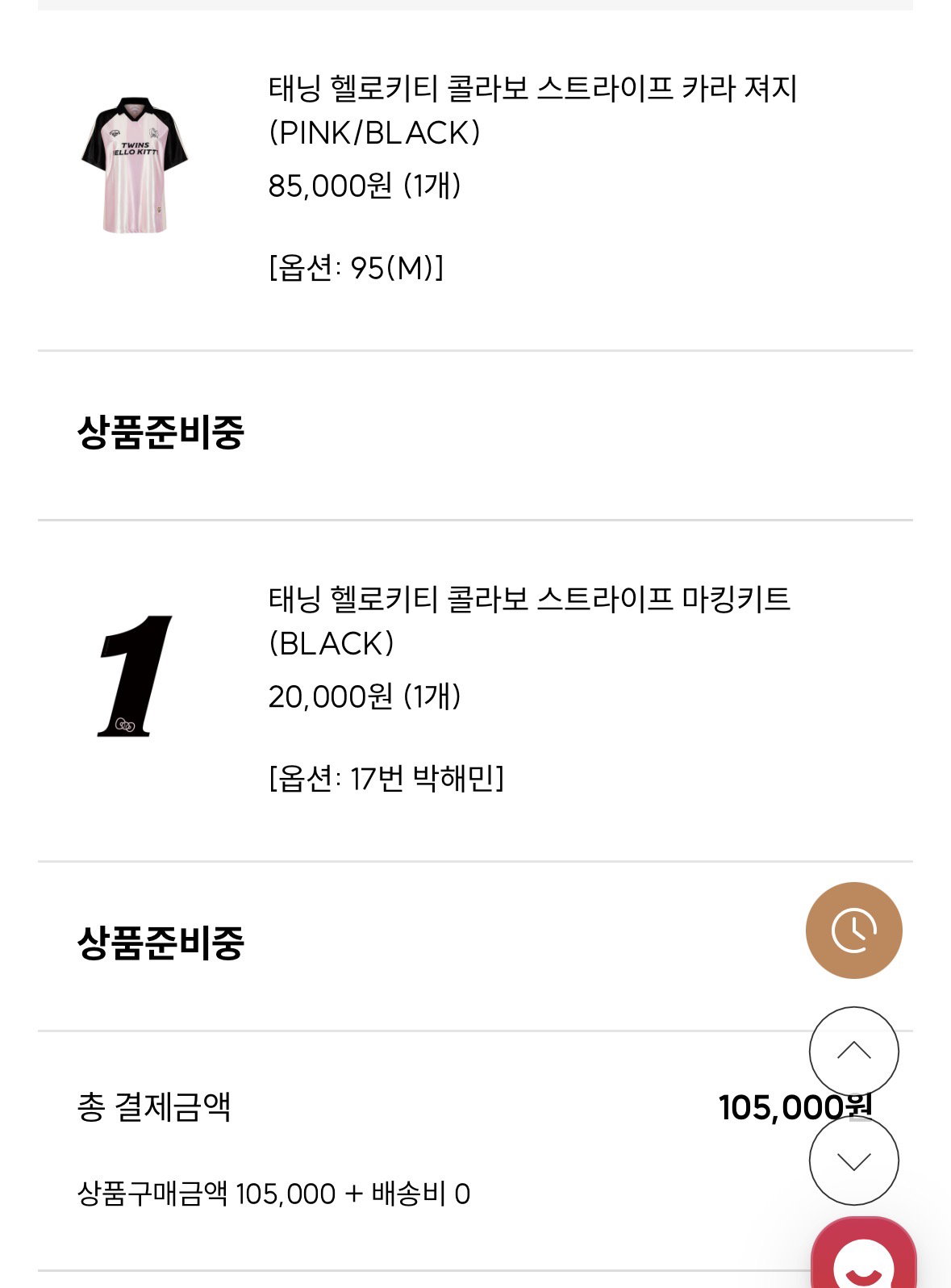Tap the jersey's 상품준비중 status

(161, 432)
